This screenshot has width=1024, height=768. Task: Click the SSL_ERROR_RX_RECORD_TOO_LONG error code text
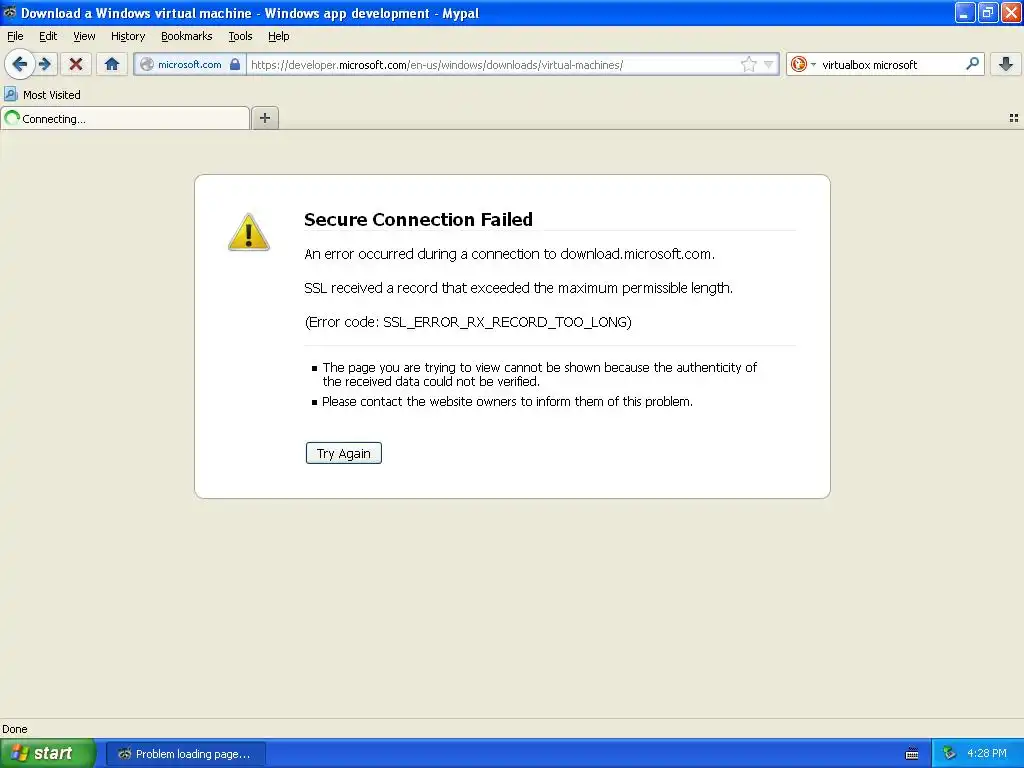[507, 322]
